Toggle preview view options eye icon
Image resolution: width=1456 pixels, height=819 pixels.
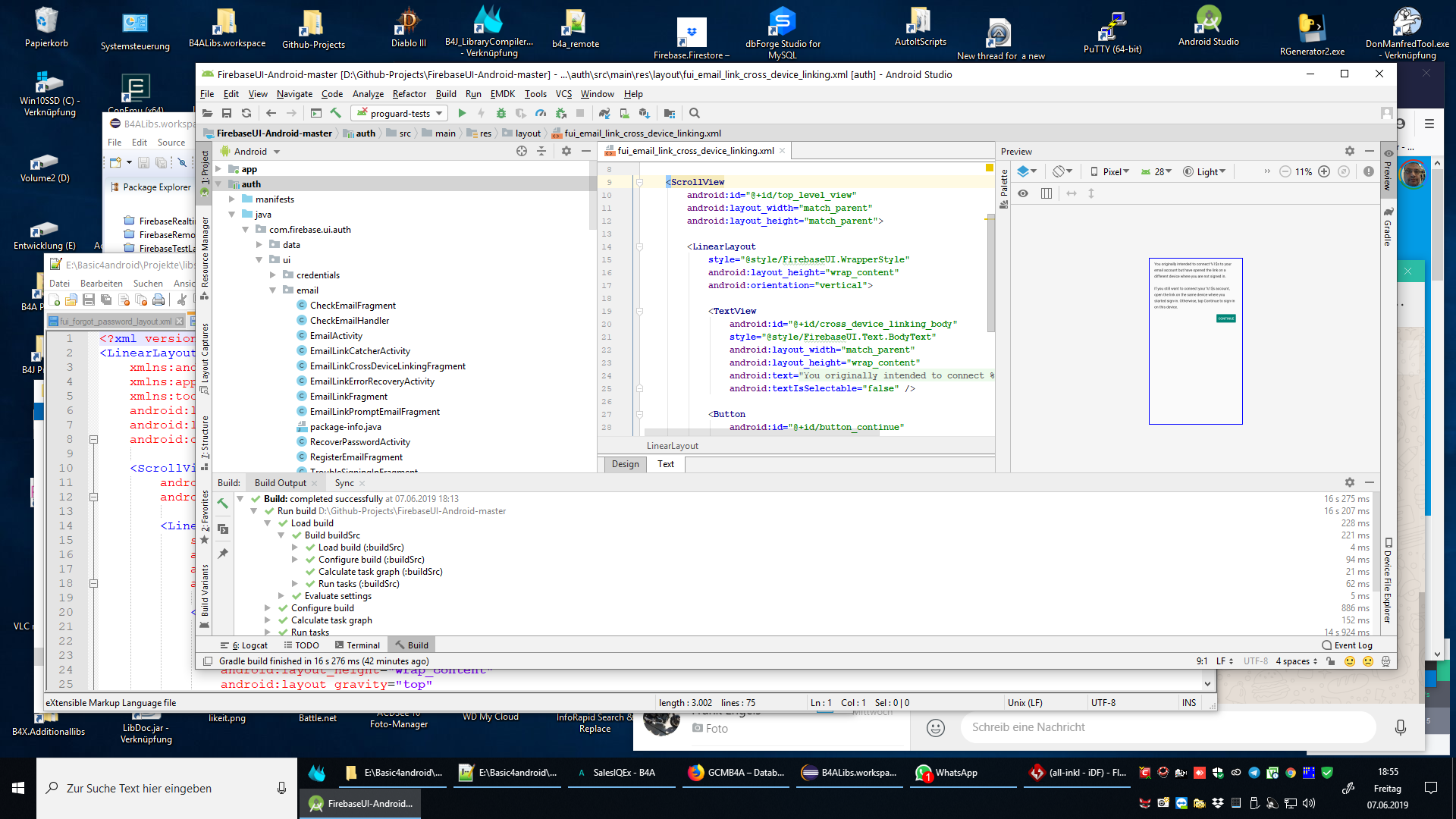[1023, 193]
